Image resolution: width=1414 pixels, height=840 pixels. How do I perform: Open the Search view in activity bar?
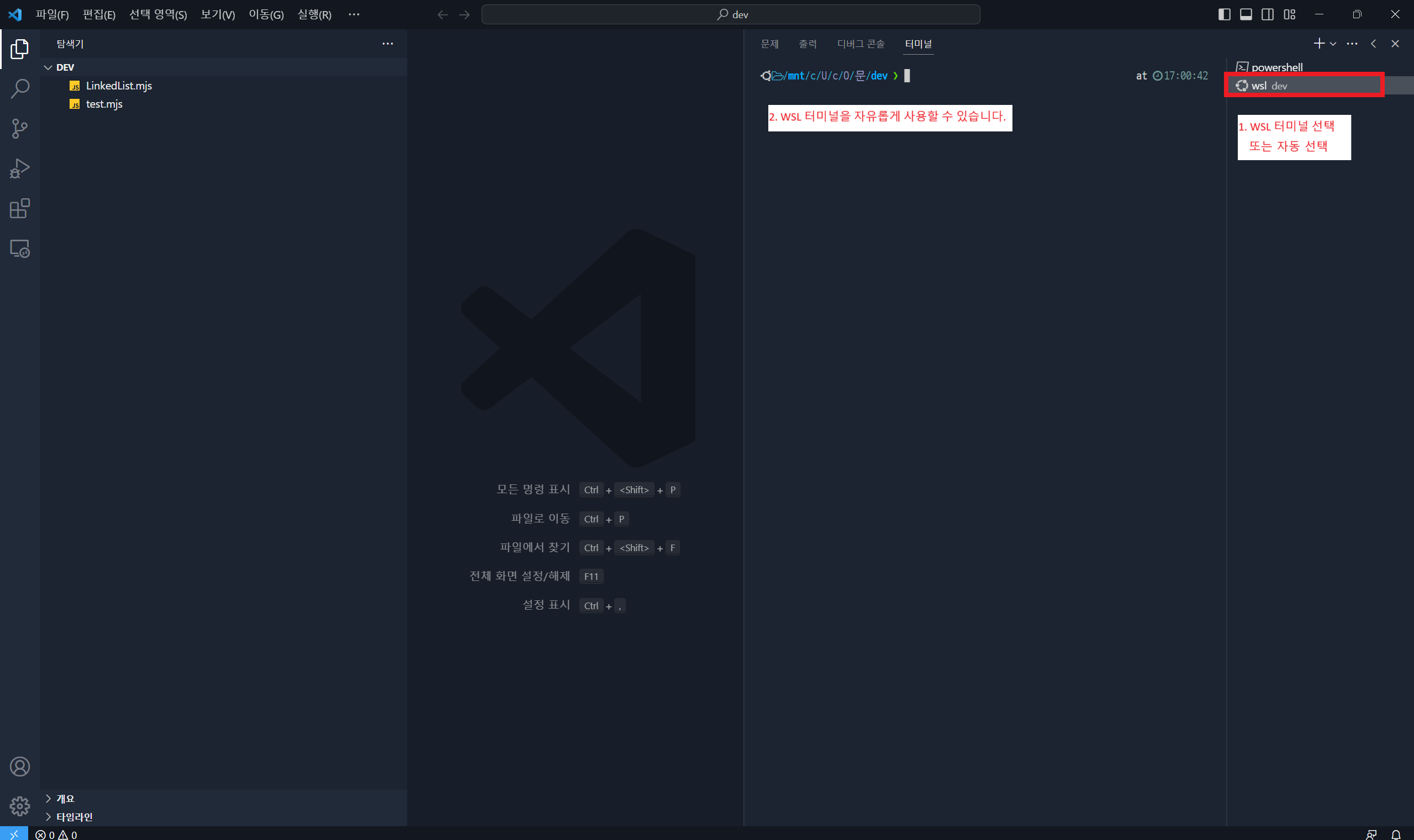tap(20, 89)
